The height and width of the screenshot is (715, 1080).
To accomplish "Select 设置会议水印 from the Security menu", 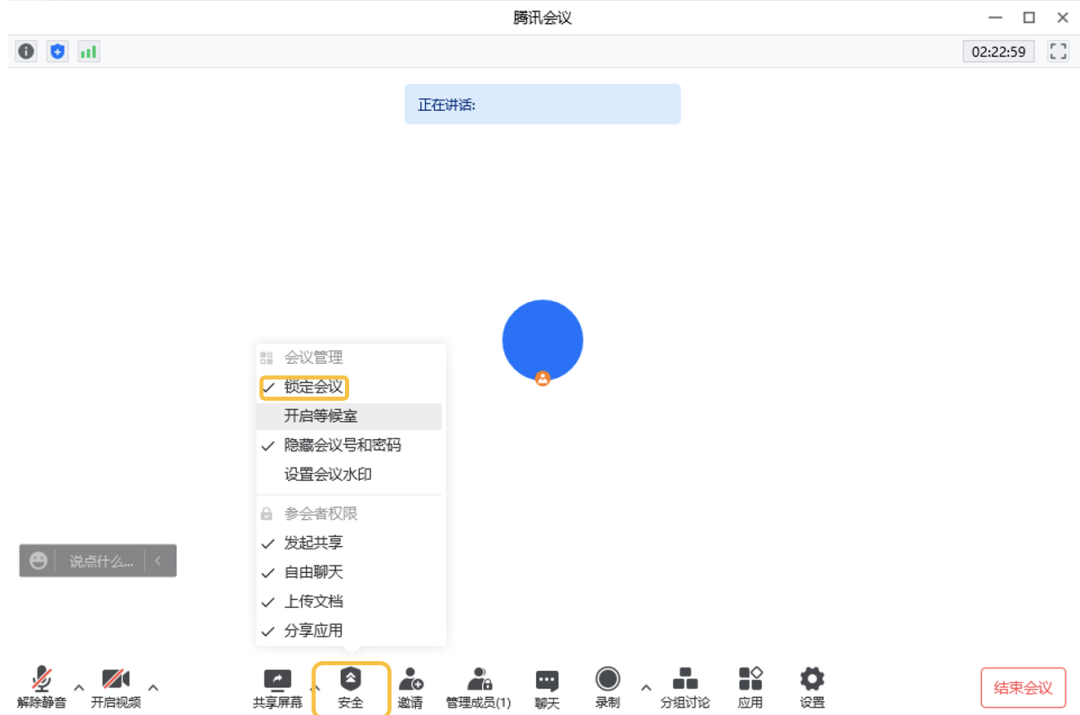I will (314, 474).
